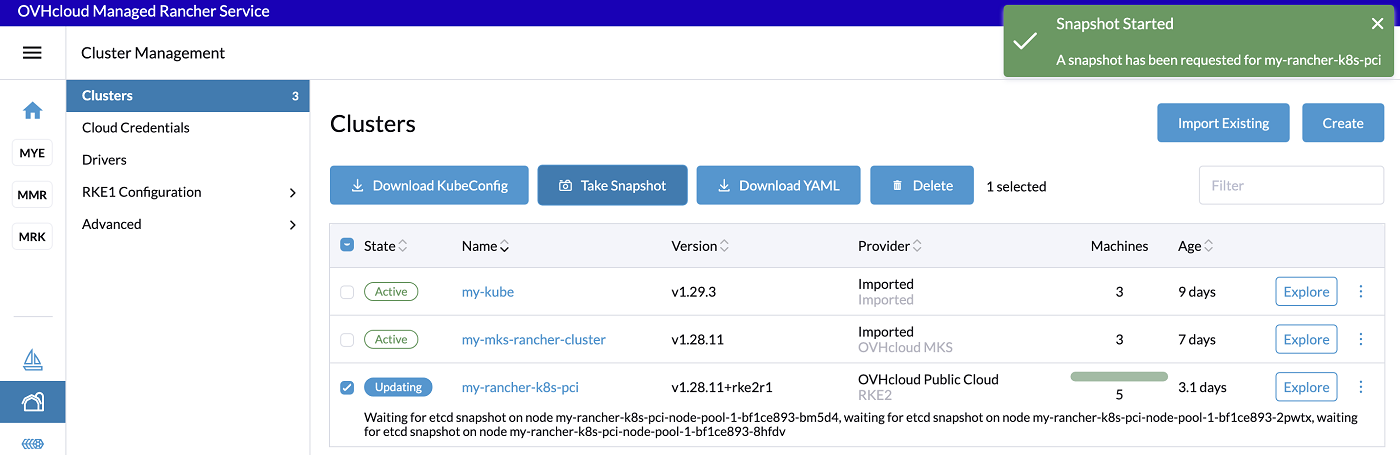Screen dimensions: 1400x455
Task: Expand the Advanced sidebar section
Action: 292,225
